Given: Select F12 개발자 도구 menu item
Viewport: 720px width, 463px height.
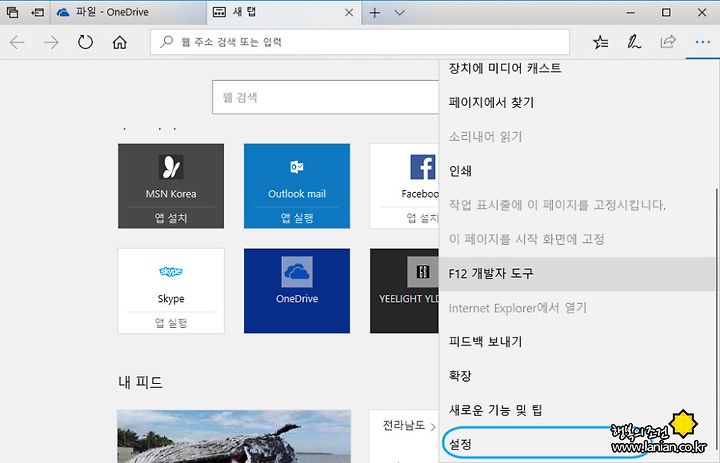Looking at the screenshot, I should pos(577,274).
